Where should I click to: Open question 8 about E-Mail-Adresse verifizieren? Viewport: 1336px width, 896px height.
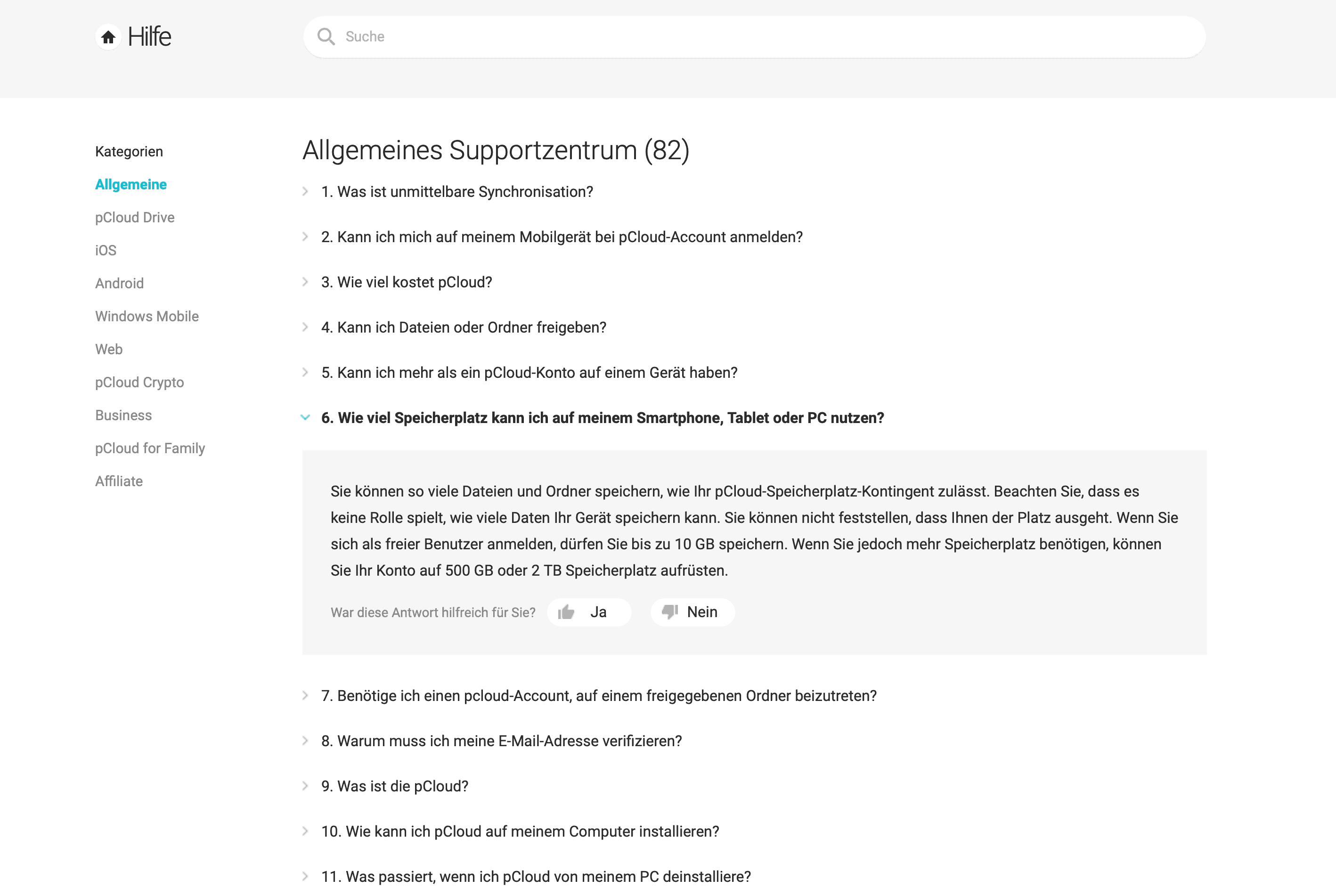click(x=501, y=741)
